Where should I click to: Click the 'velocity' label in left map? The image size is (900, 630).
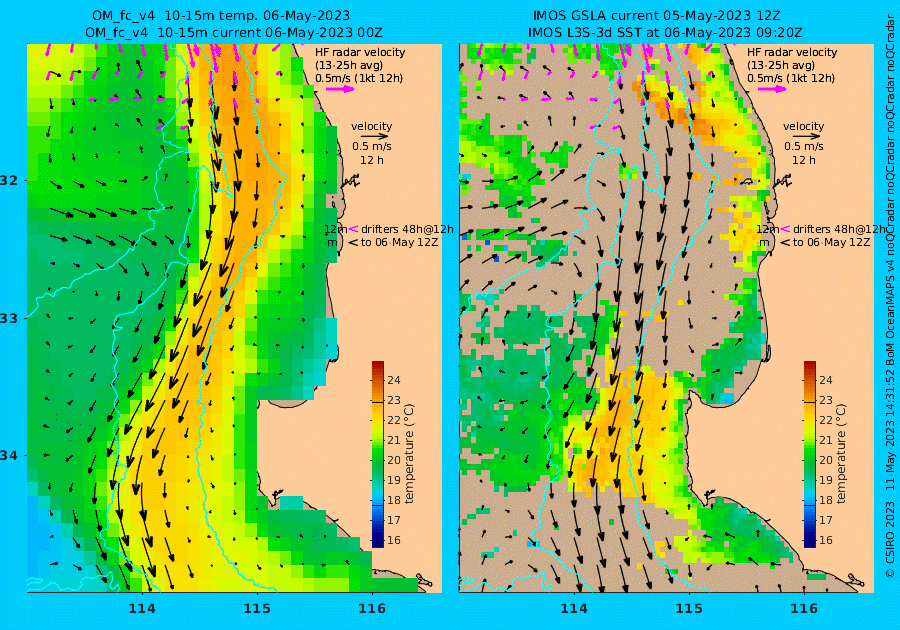[x=371, y=126]
